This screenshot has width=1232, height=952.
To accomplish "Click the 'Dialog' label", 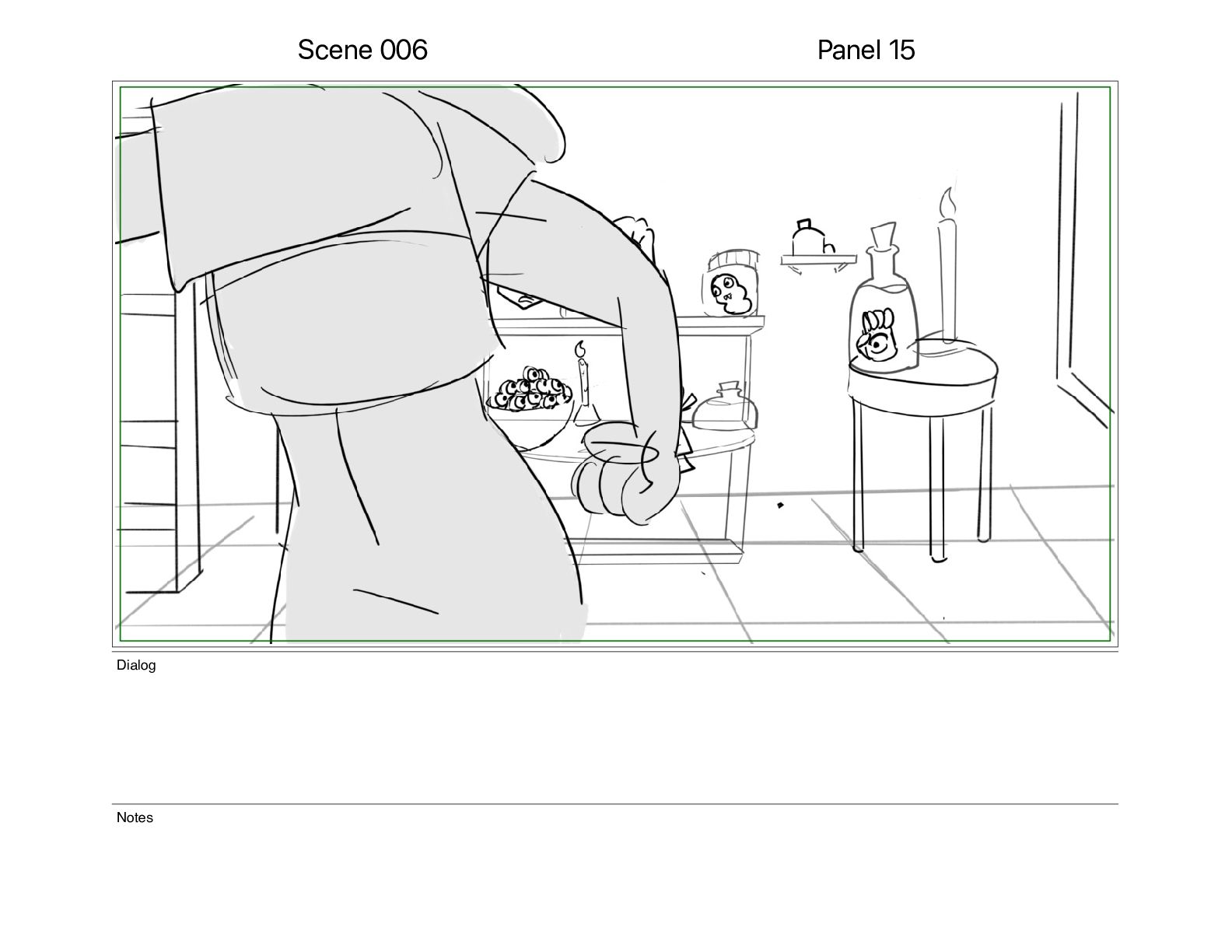I will coord(136,665).
